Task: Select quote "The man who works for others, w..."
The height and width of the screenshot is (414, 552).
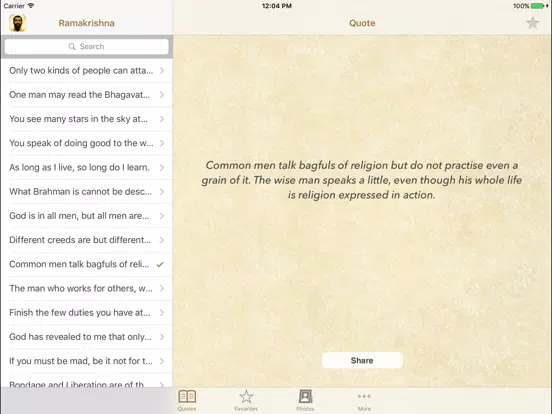Action: coord(87,288)
